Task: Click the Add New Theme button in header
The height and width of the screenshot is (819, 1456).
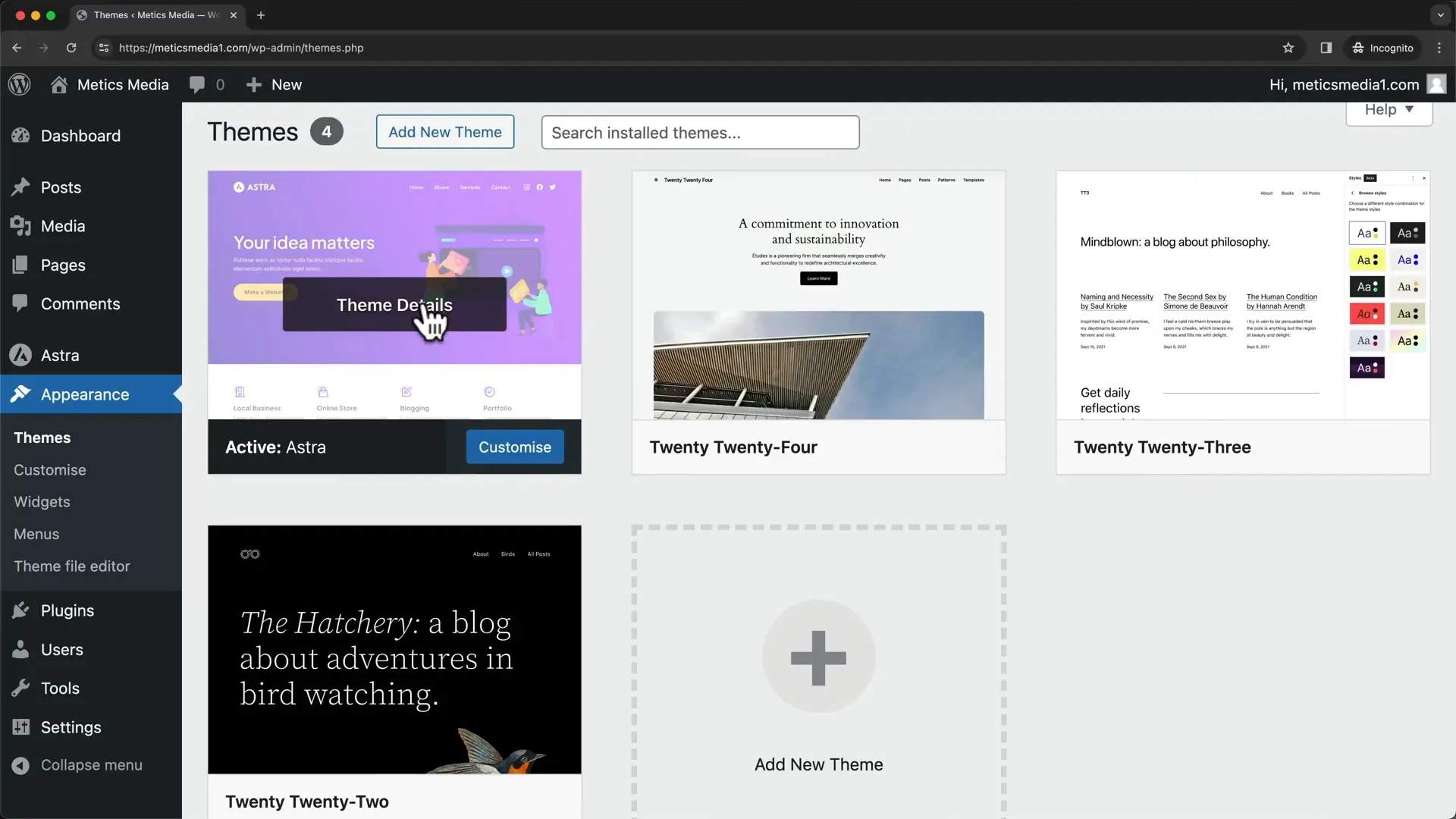Action: 445,132
